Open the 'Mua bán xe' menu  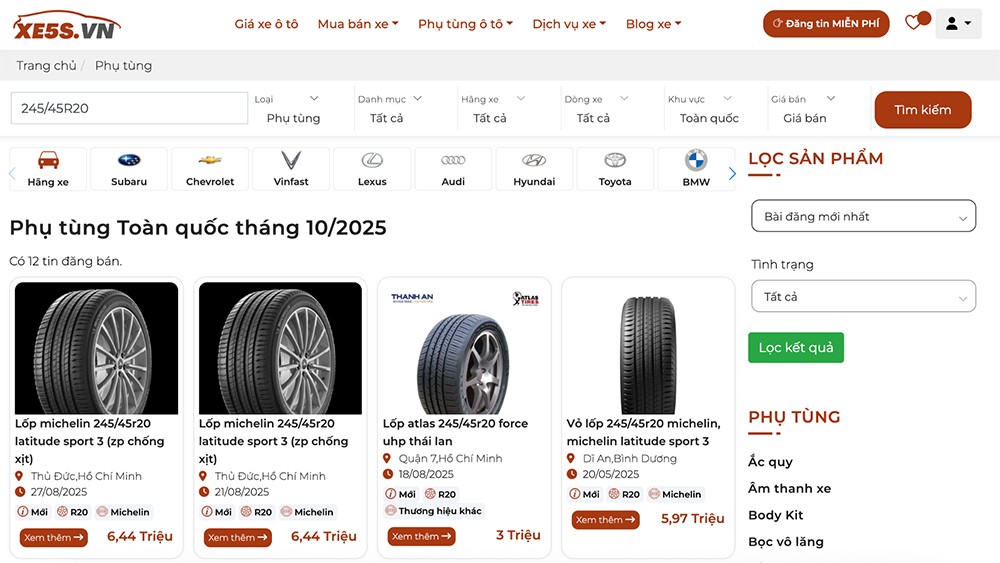(358, 24)
